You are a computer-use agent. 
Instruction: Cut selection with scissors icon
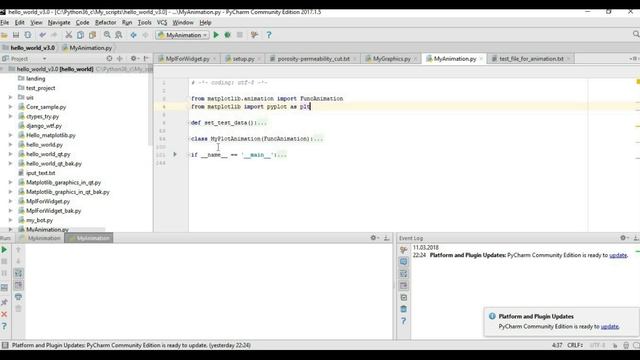(x=69, y=35)
